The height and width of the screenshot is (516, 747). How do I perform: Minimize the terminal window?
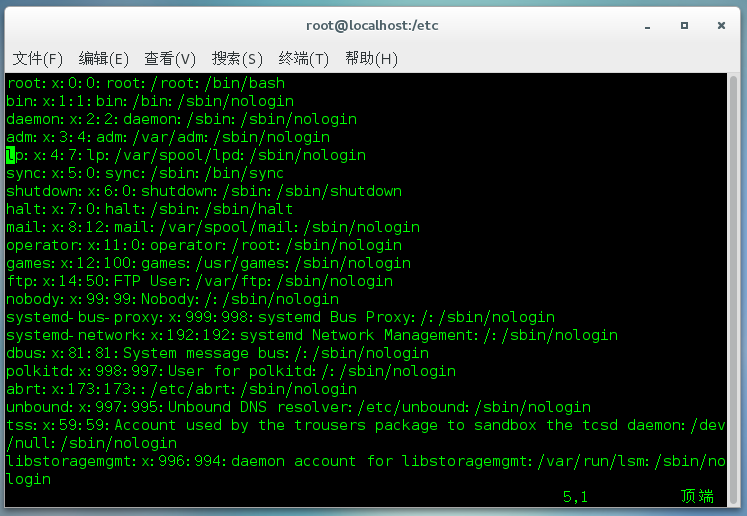coord(647,26)
